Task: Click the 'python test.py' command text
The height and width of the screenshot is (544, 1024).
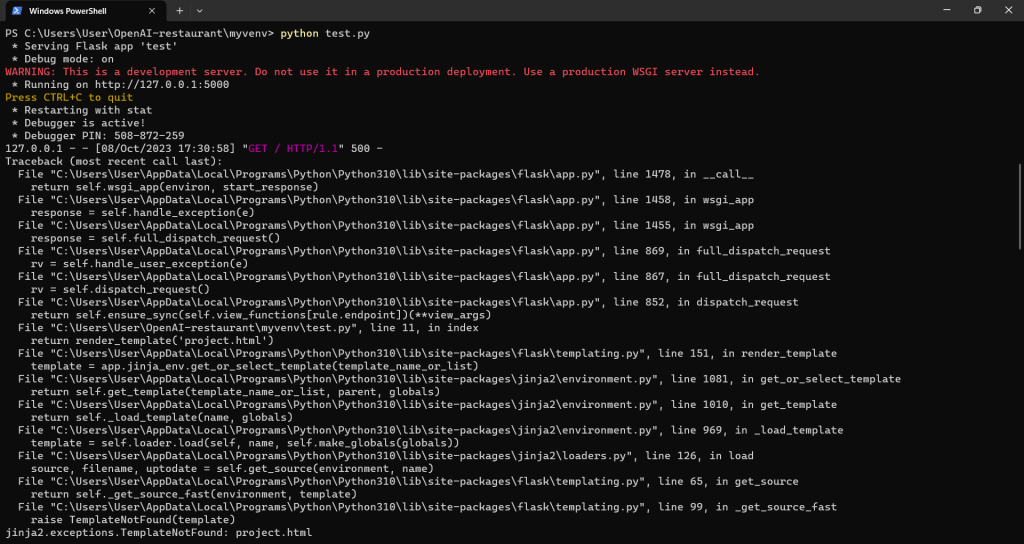Action: (x=325, y=33)
